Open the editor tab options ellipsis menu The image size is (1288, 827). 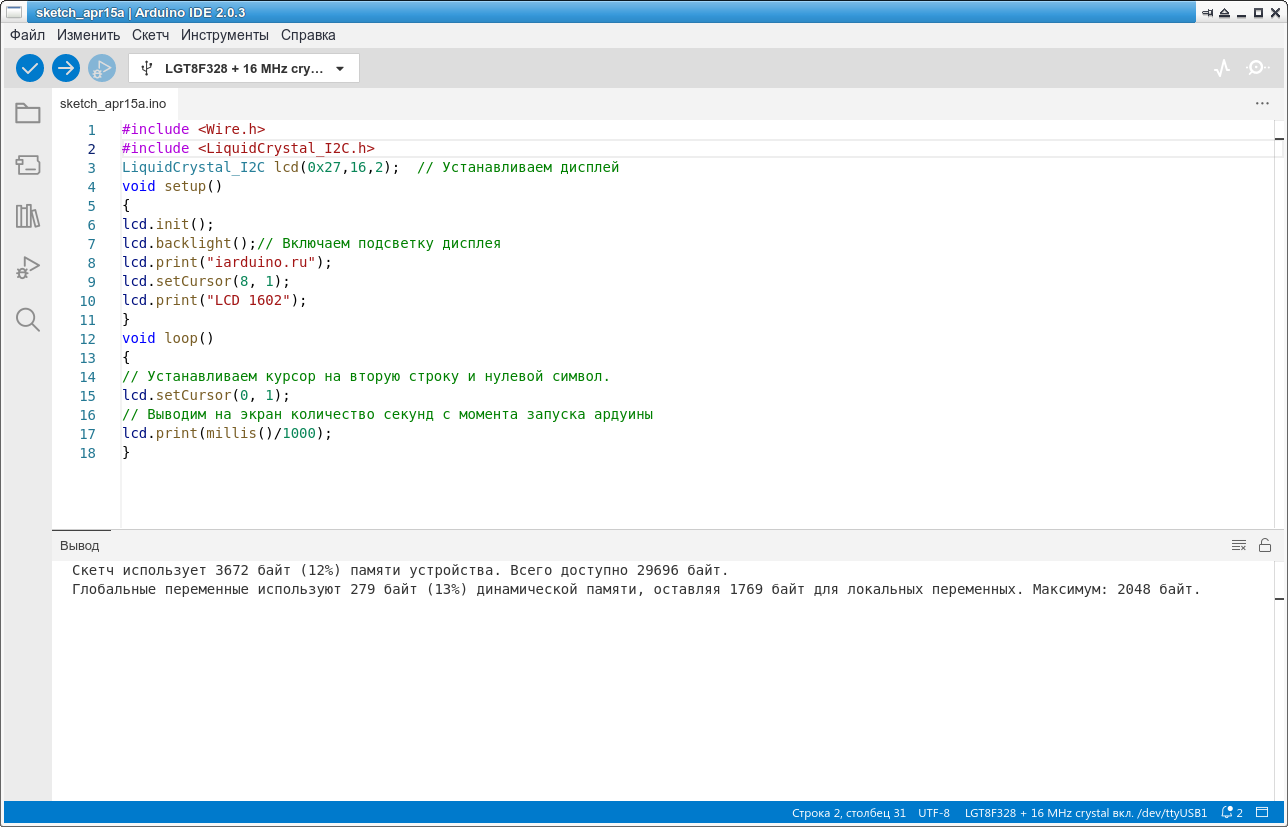[1262, 103]
